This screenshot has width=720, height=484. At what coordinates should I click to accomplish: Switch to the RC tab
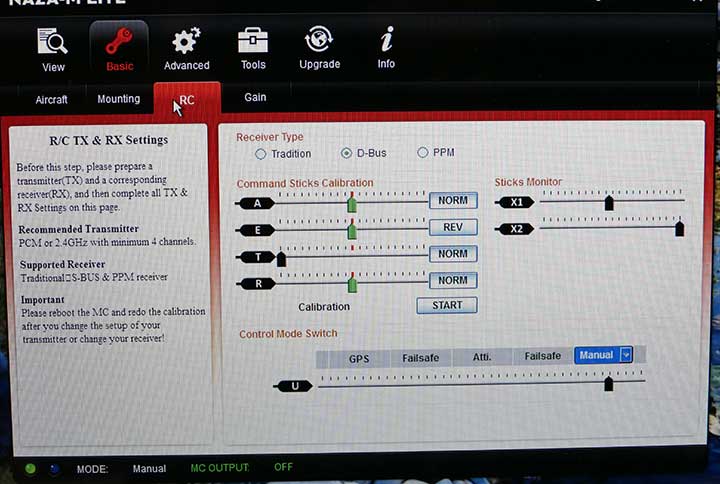(x=187, y=100)
